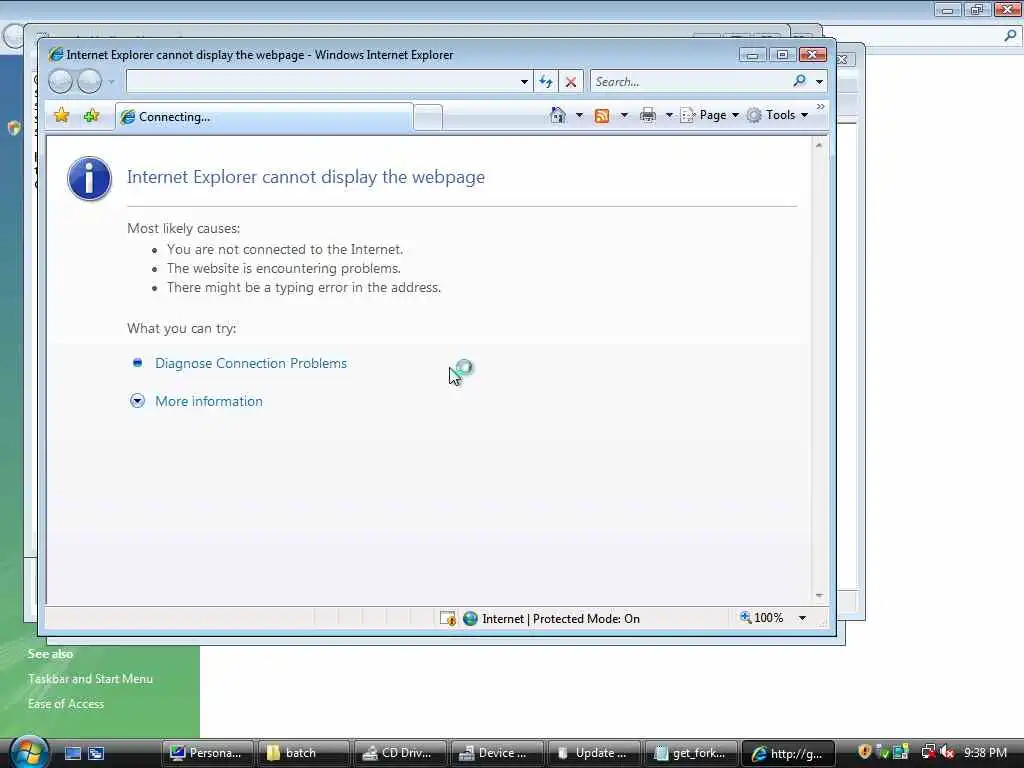
Task: Switch to Persona... taskbar window
Action: pos(207,753)
